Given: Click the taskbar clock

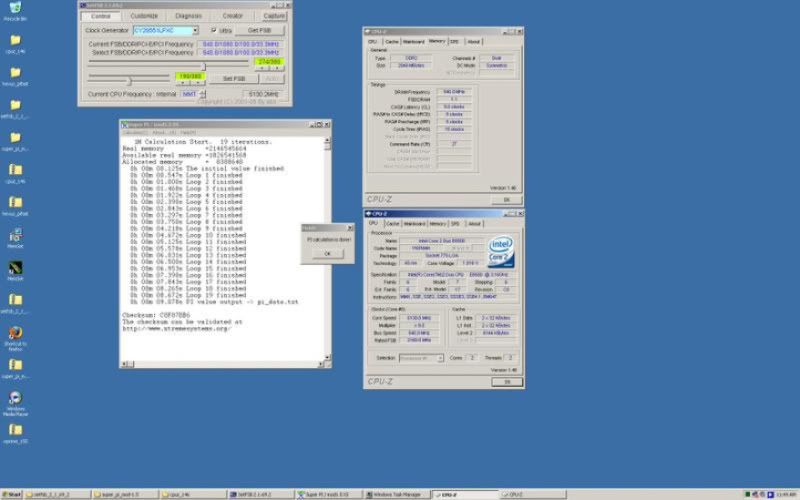Looking at the screenshot, I should 787,494.
